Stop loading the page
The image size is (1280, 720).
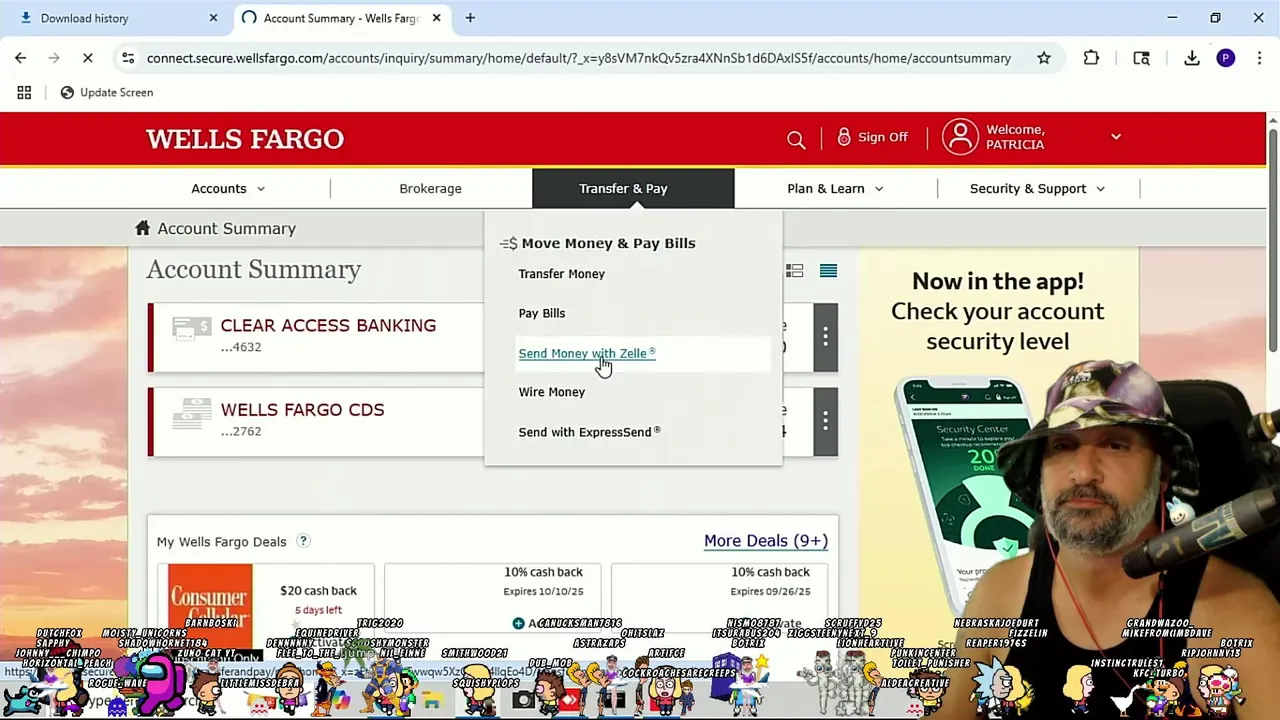click(x=87, y=58)
